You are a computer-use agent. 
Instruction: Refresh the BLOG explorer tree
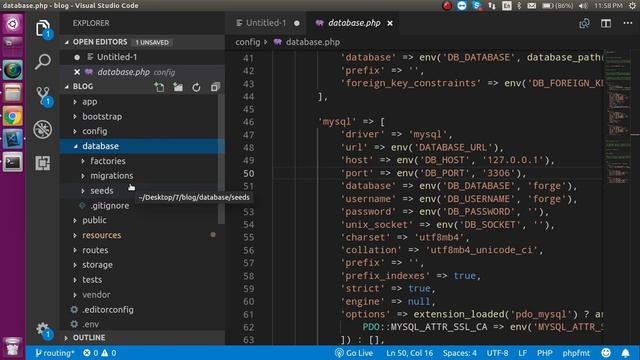pyautogui.click(x=196, y=87)
